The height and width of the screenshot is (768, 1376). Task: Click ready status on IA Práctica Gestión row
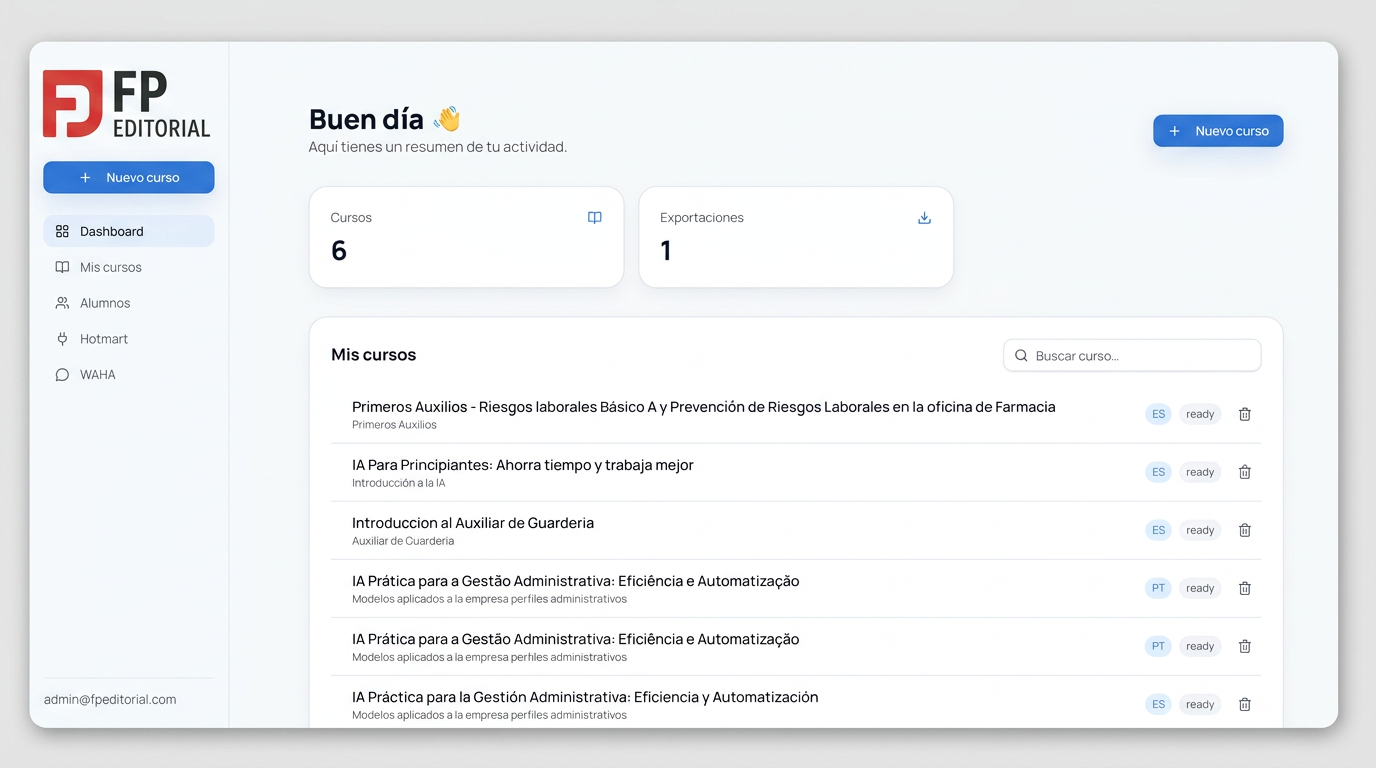point(1200,704)
